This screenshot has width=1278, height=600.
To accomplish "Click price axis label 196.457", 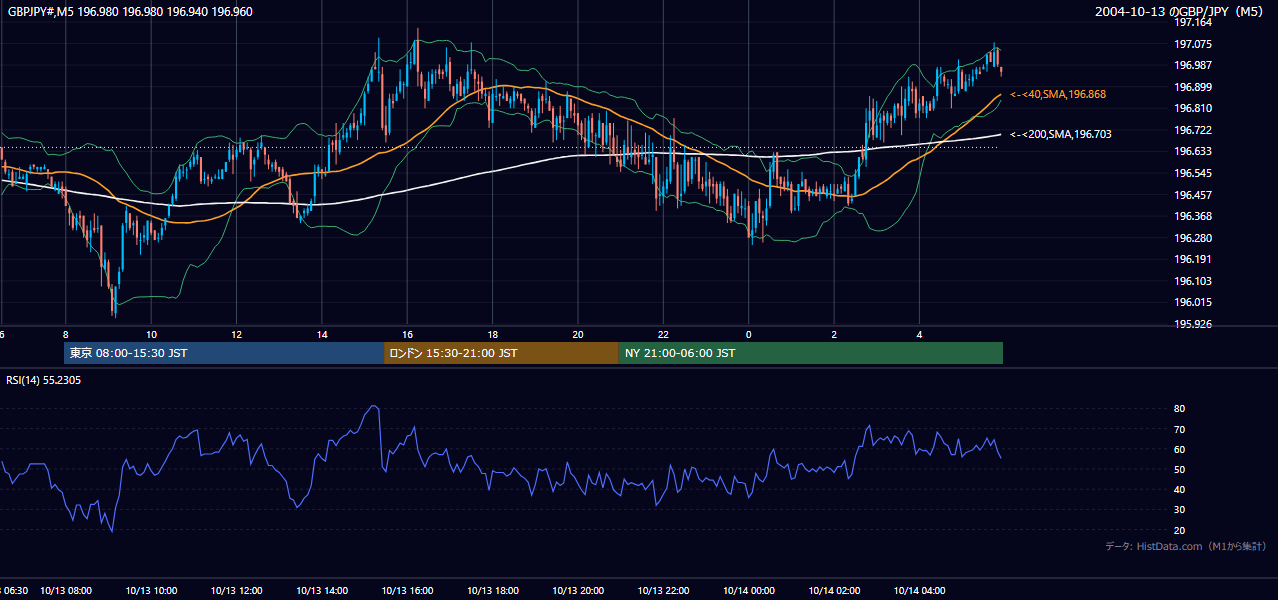I will click(1194, 195).
